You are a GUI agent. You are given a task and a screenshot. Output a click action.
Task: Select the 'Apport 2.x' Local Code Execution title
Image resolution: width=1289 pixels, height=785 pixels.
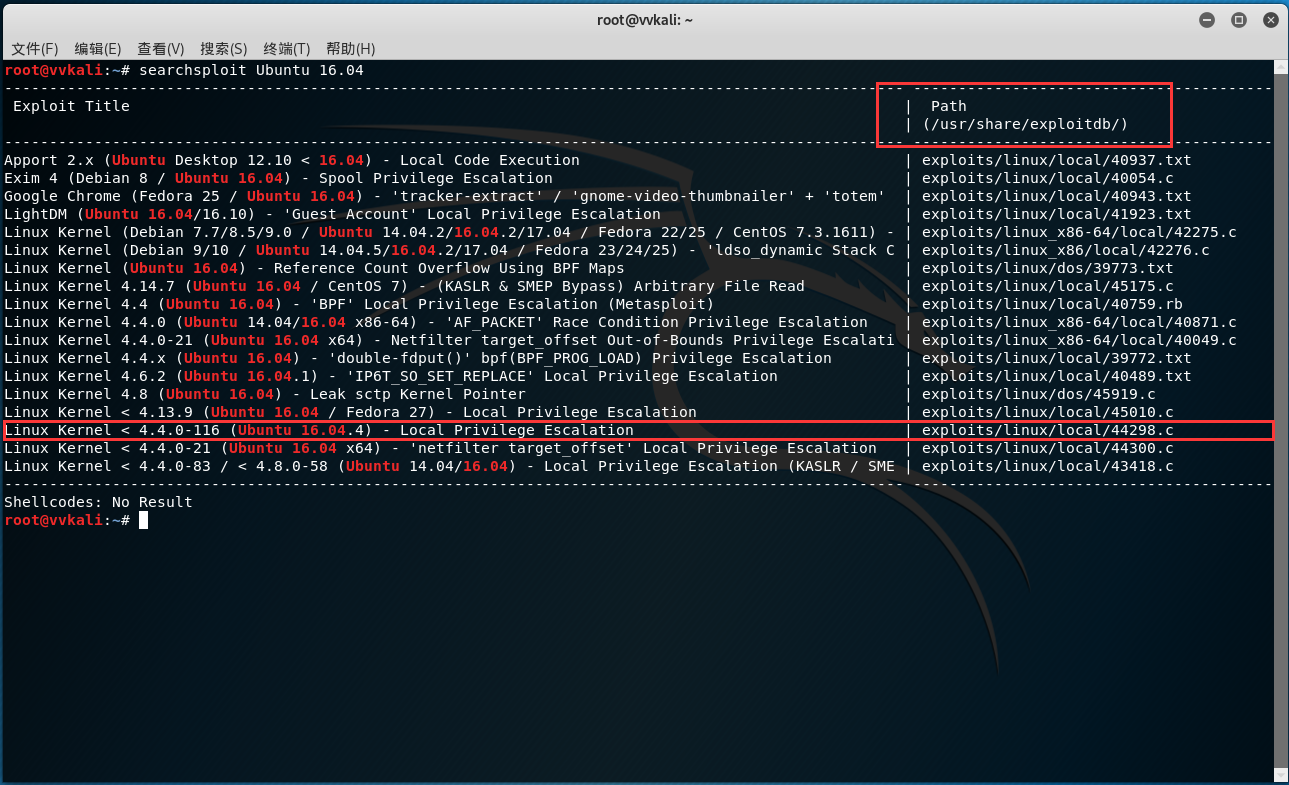point(292,160)
